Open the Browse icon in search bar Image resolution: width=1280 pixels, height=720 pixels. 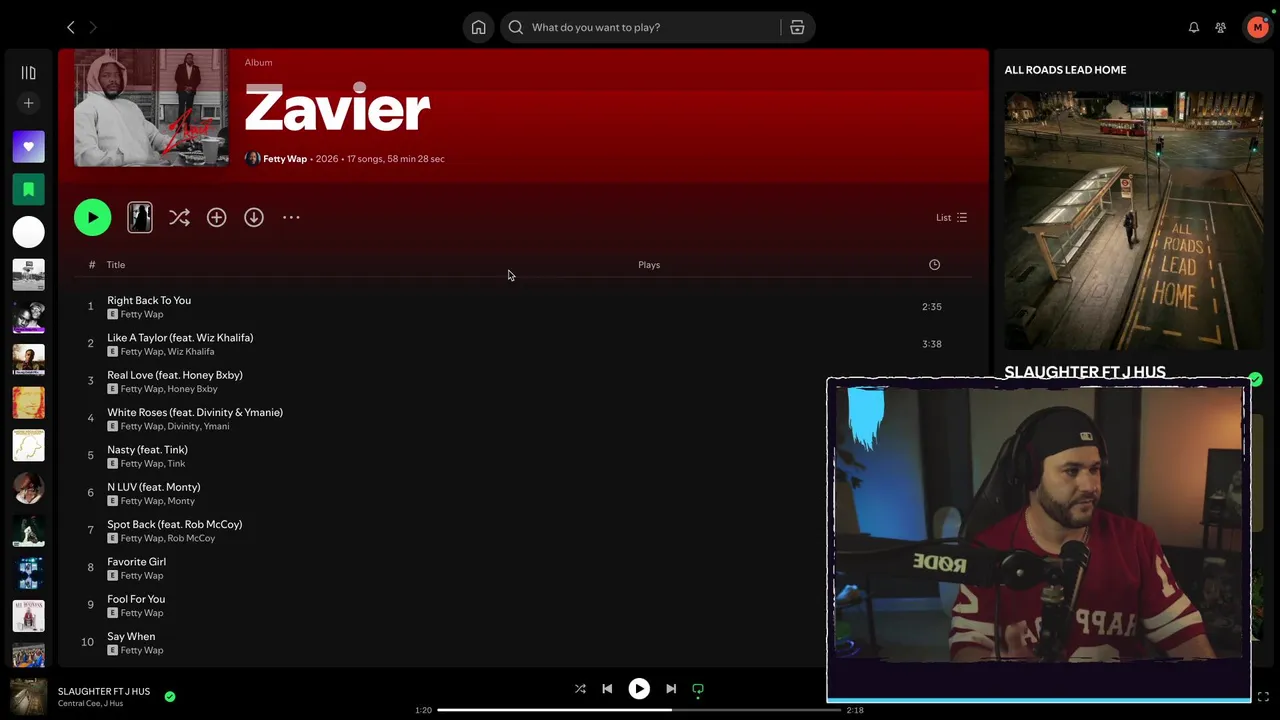tap(797, 27)
